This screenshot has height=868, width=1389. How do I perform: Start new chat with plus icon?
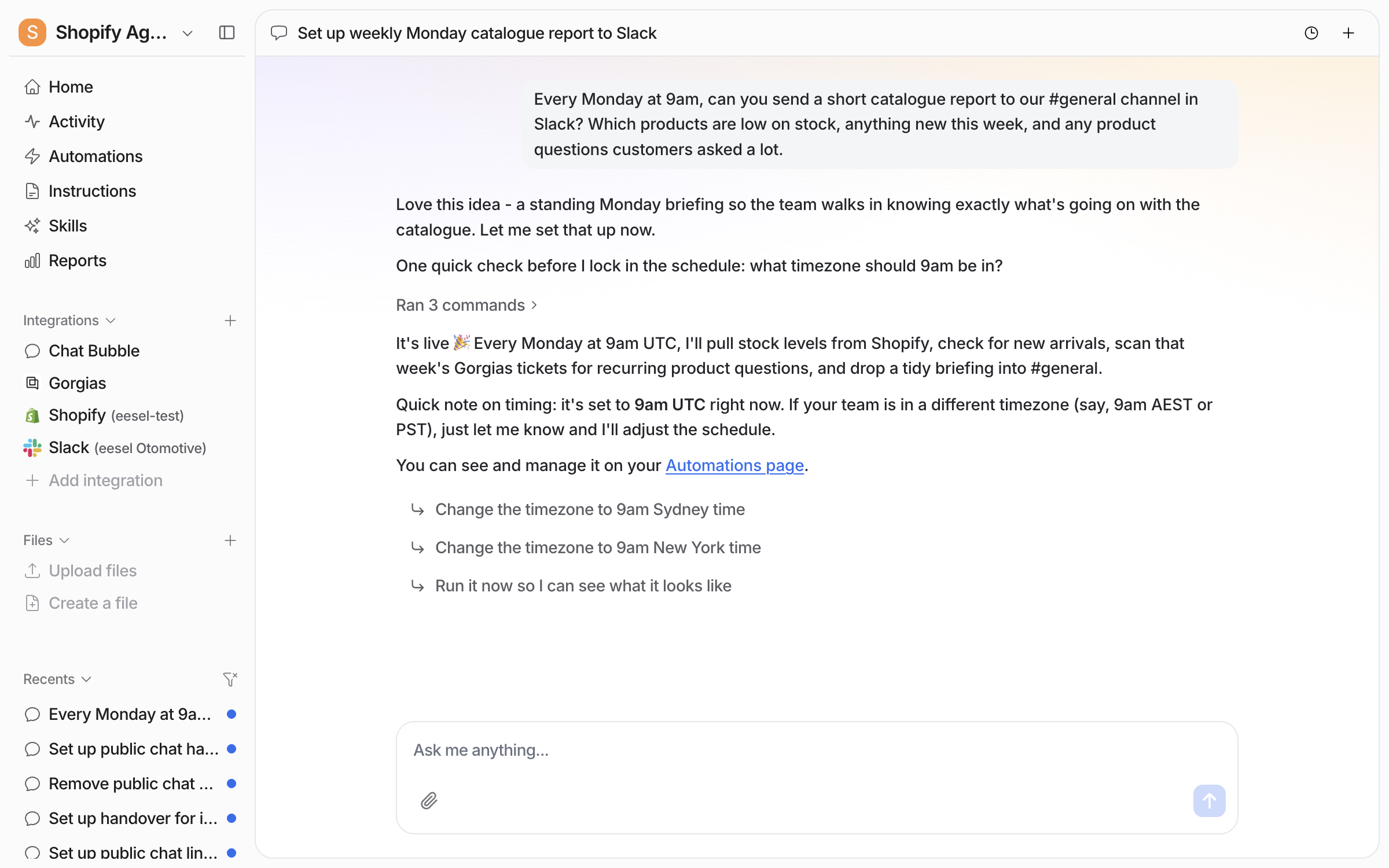tap(1348, 33)
